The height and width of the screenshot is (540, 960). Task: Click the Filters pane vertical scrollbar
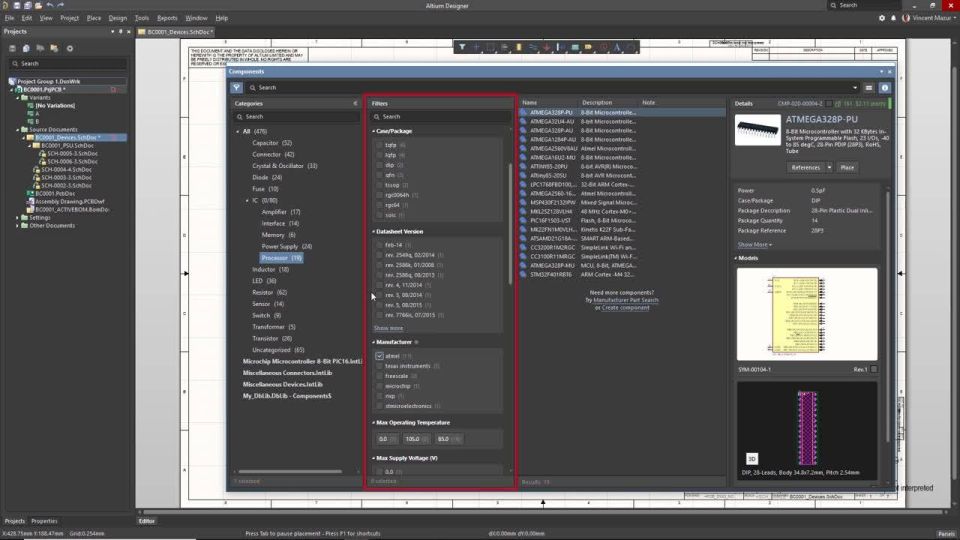511,223
